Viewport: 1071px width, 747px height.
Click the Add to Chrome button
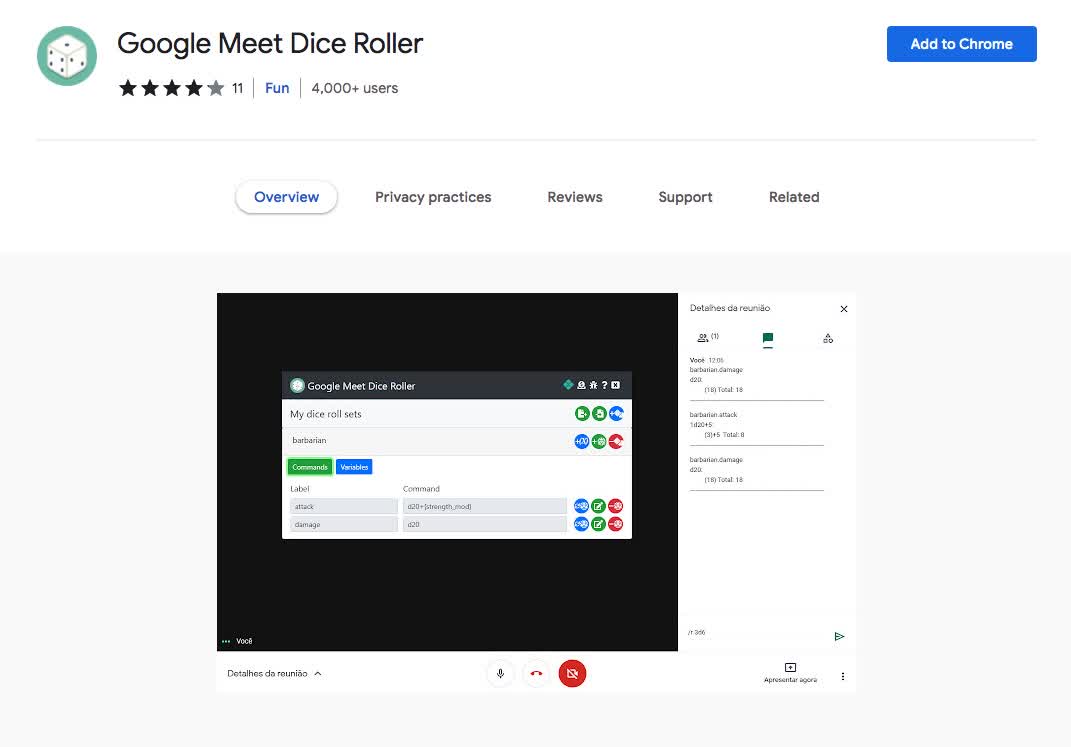coord(961,44)
